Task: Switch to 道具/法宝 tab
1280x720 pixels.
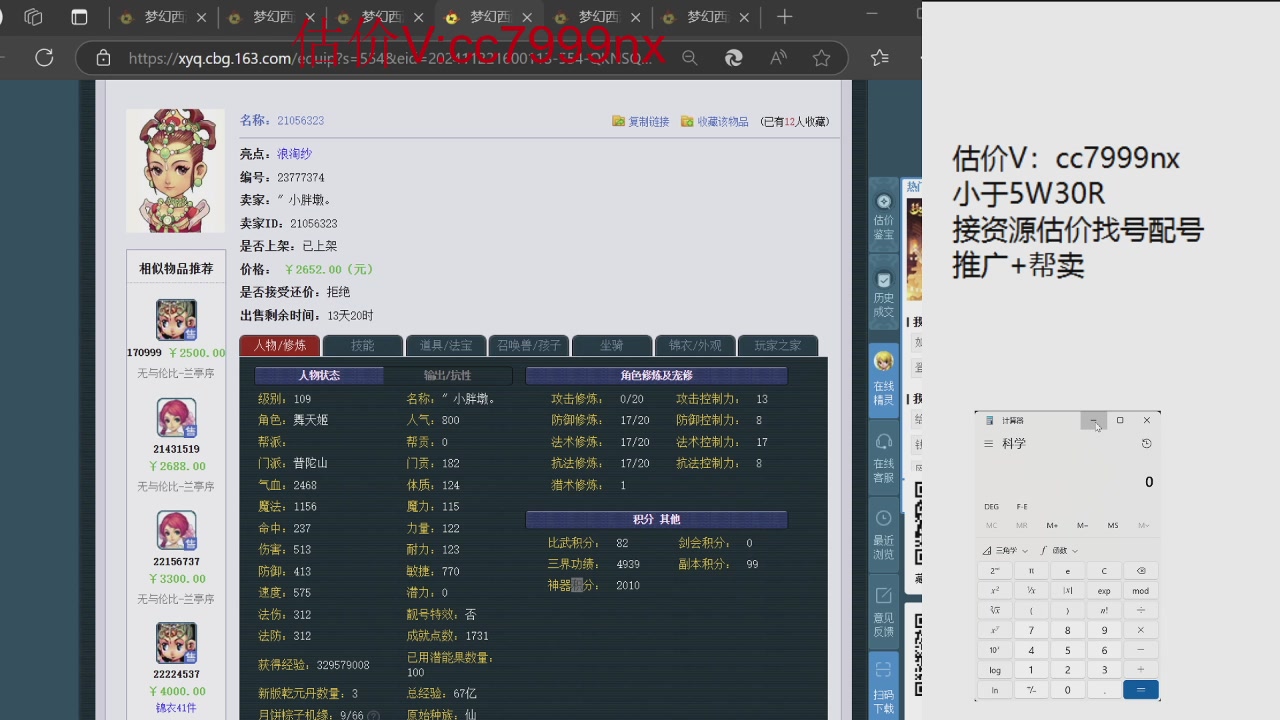Action: [446, 345]
